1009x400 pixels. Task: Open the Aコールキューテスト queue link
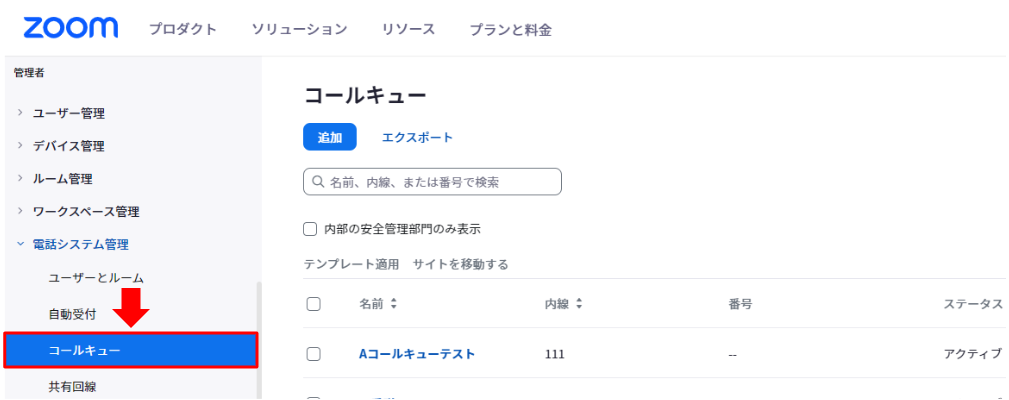click(417, 354)
